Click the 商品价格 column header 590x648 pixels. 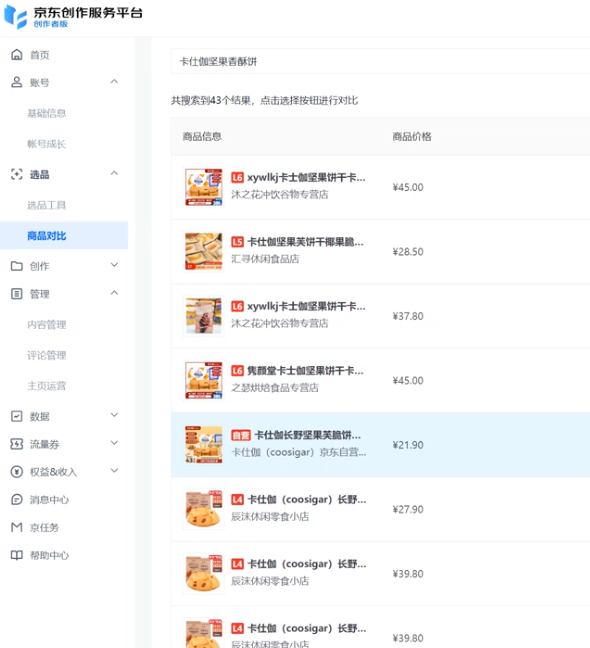tap(412, 136)
